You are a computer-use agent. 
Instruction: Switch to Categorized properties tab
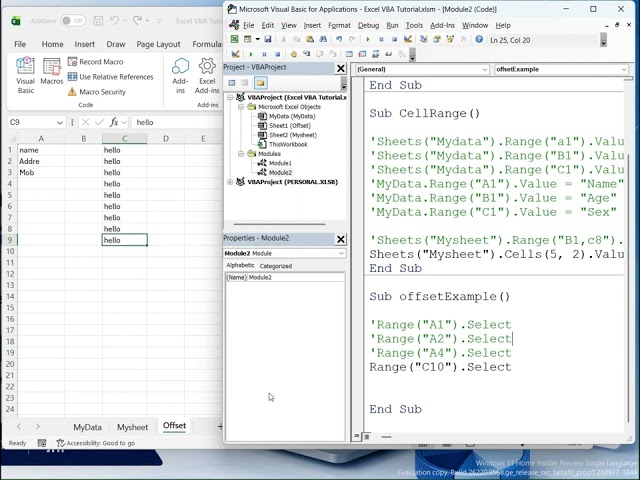pos(276,266)
